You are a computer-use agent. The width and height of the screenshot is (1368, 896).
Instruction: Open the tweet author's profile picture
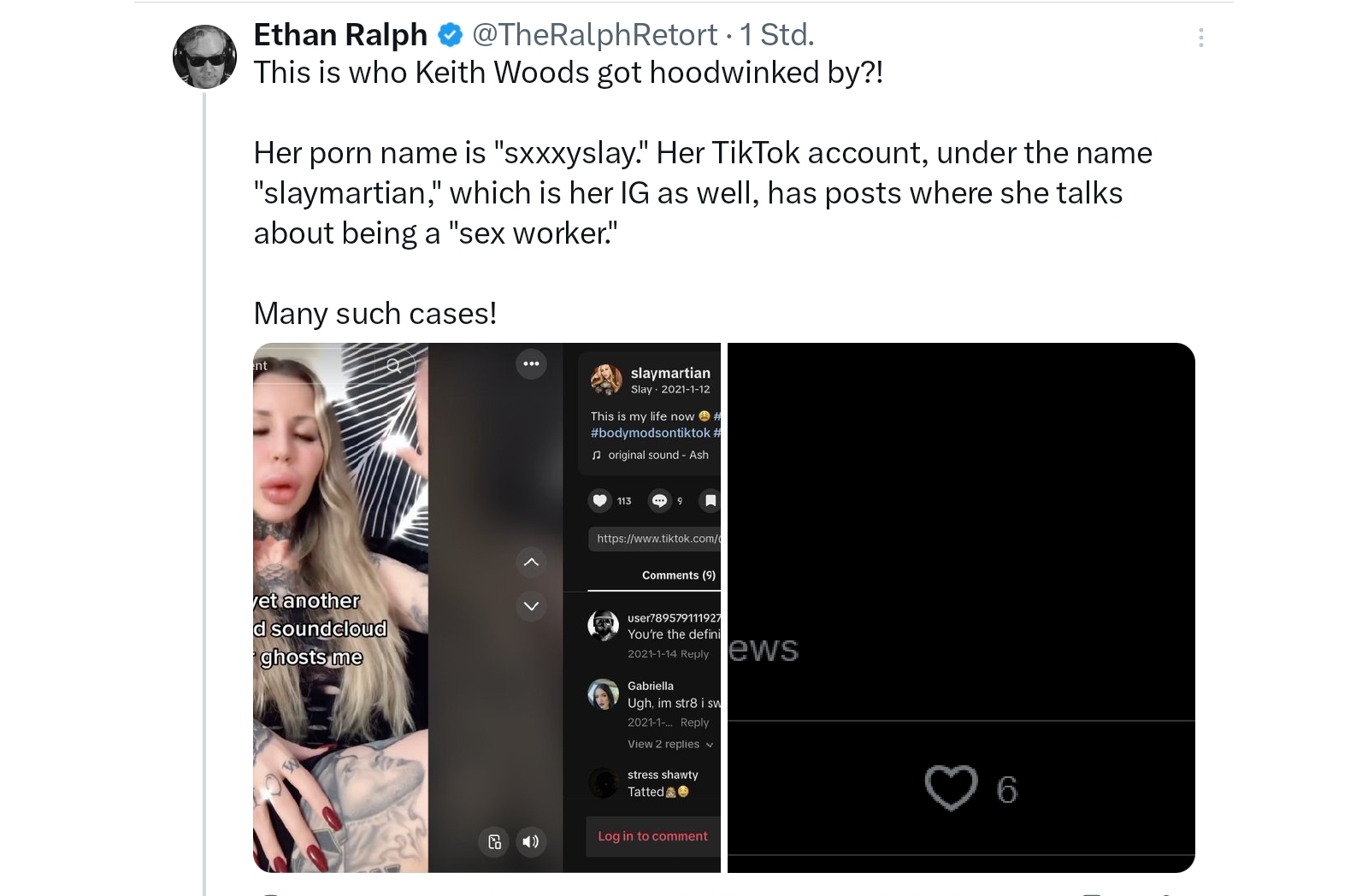(204, 56)
